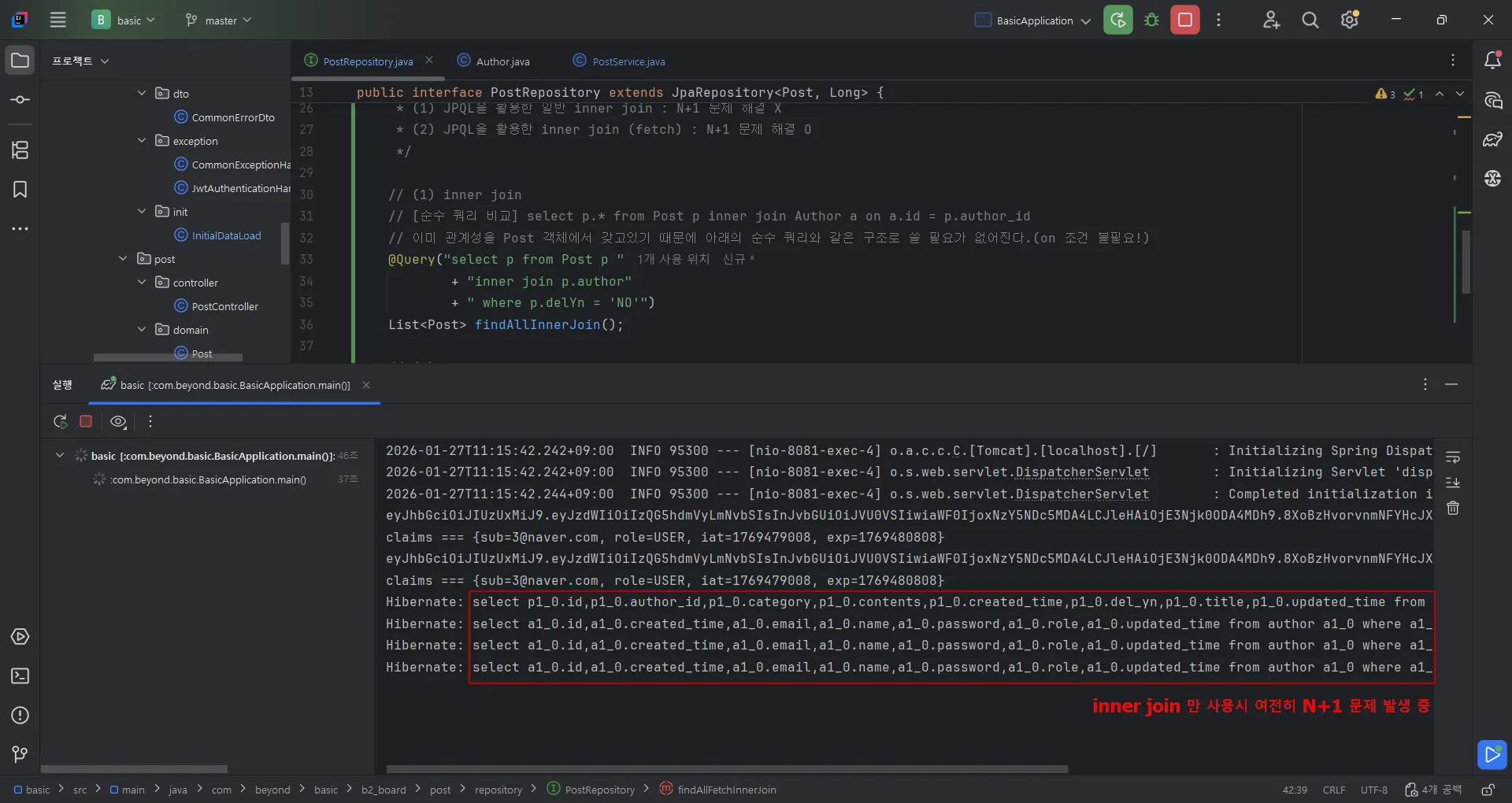This screenshot has width=1512, height=803.
Task: Open the Commit tool window
Action: pos(20,100)
